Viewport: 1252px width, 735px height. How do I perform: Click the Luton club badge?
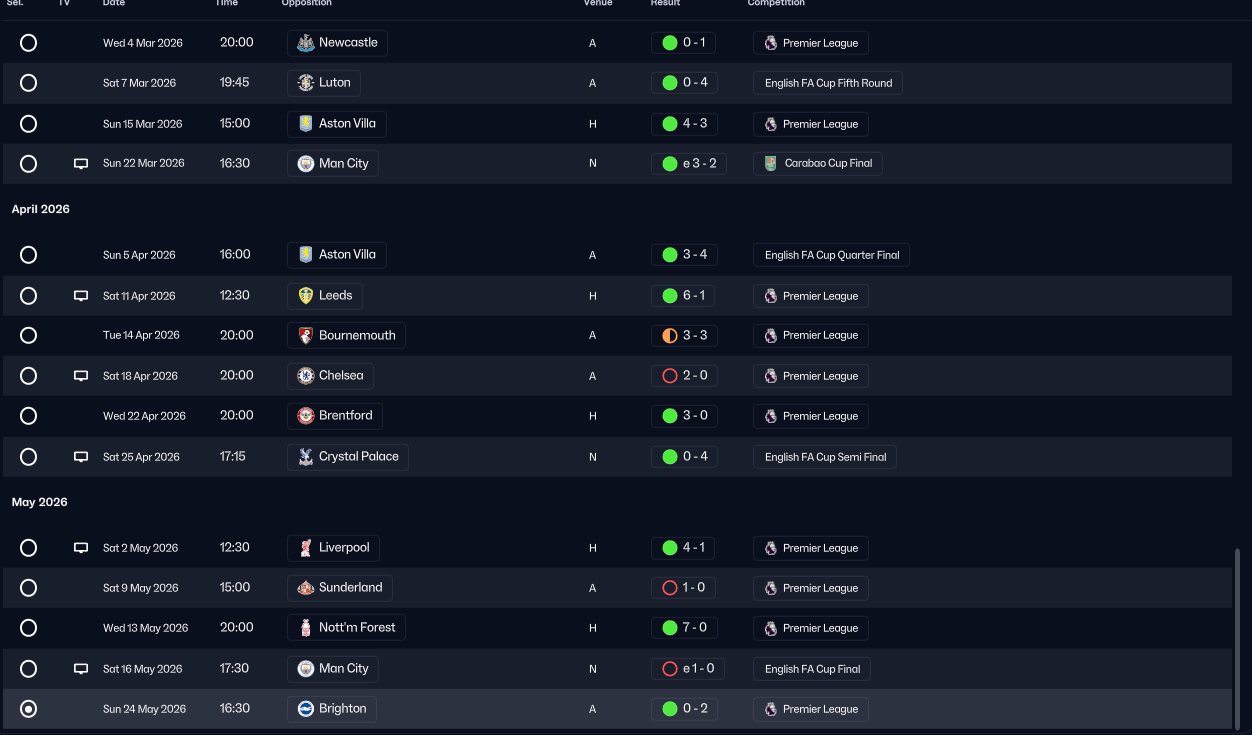pos(306,83)
